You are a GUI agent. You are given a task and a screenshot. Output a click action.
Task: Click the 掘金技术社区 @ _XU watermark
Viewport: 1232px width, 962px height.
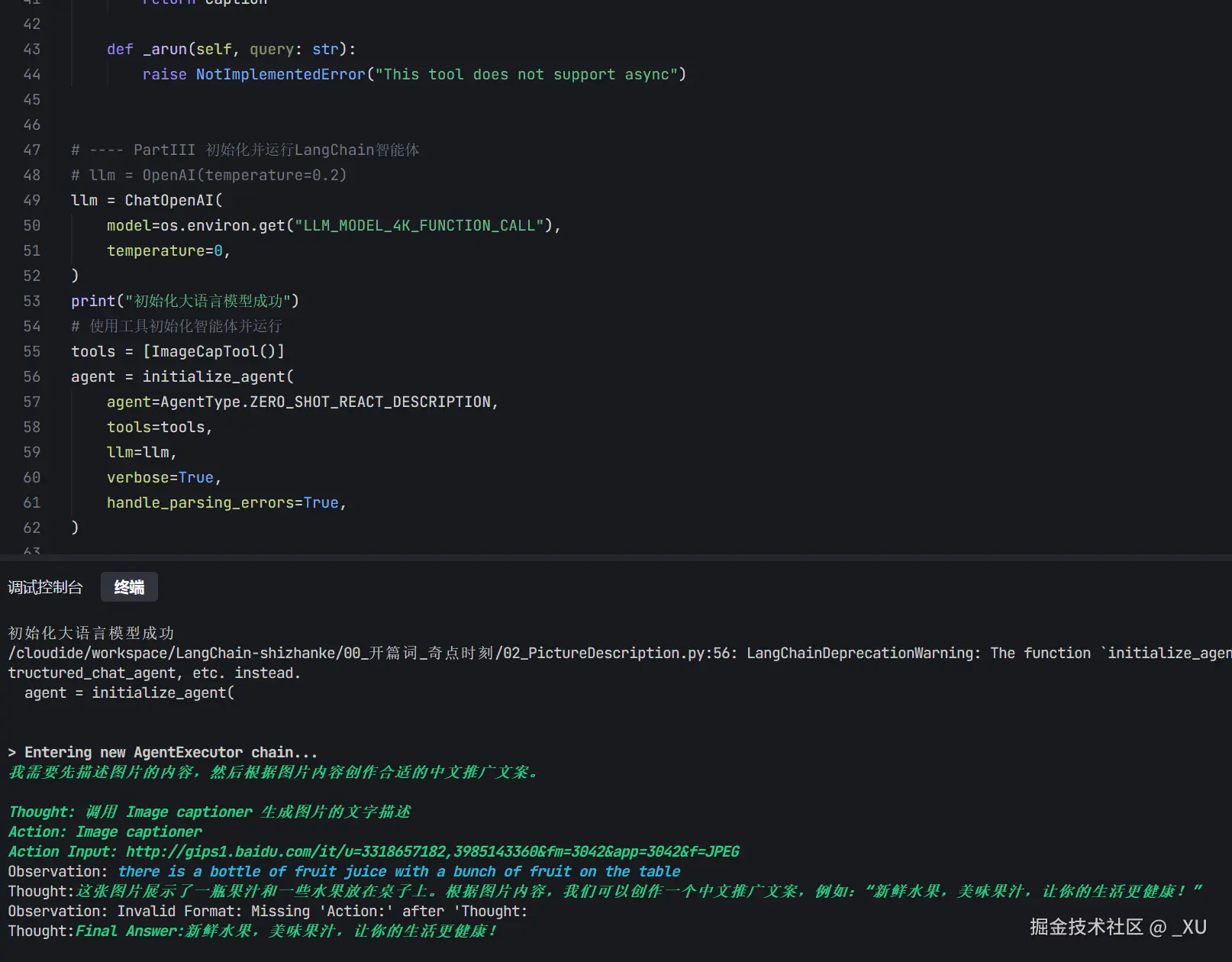coord(1118,927)
